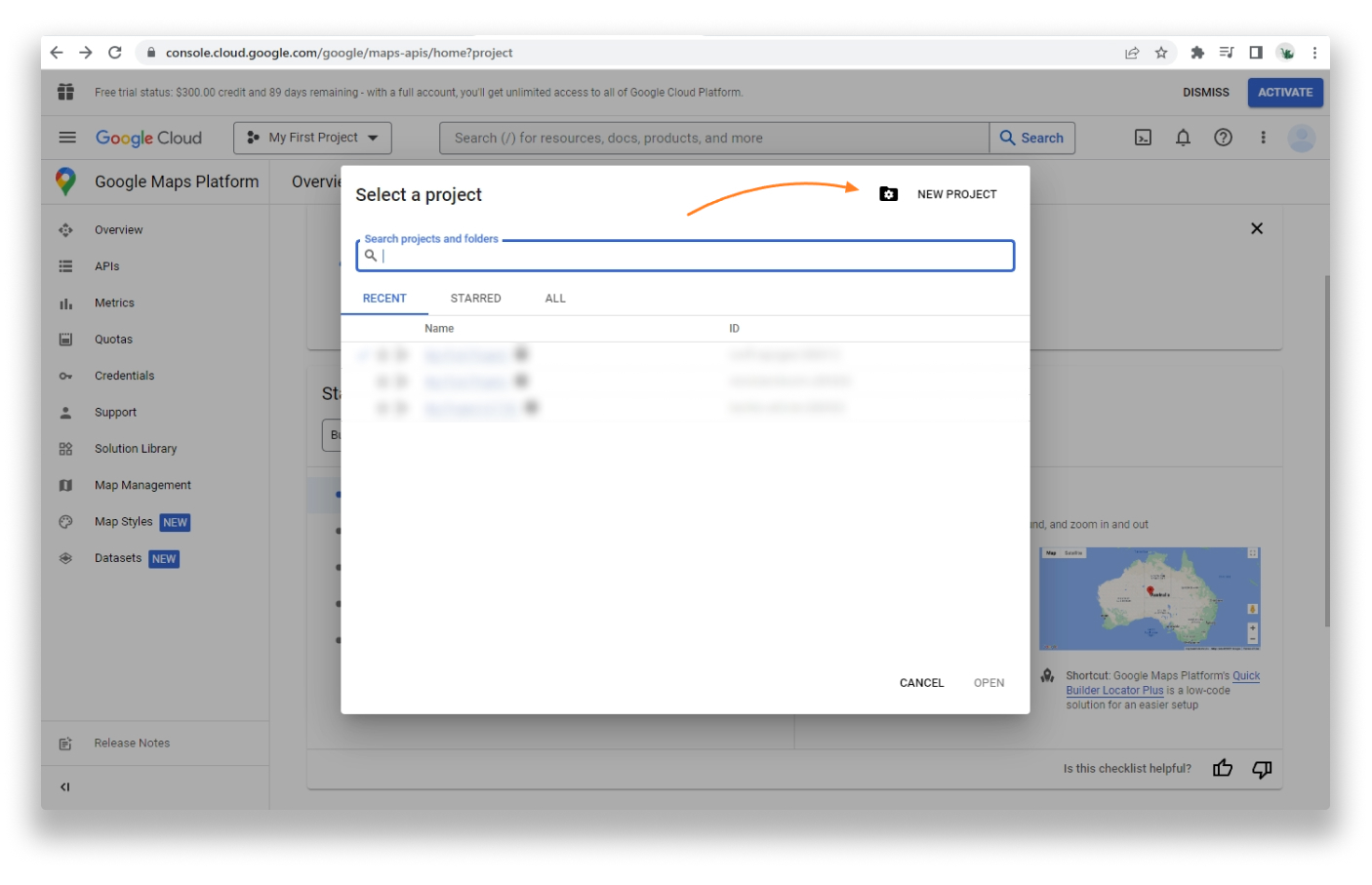
Task: Open the browser extensions puzzle icon
Action: 1197,53
